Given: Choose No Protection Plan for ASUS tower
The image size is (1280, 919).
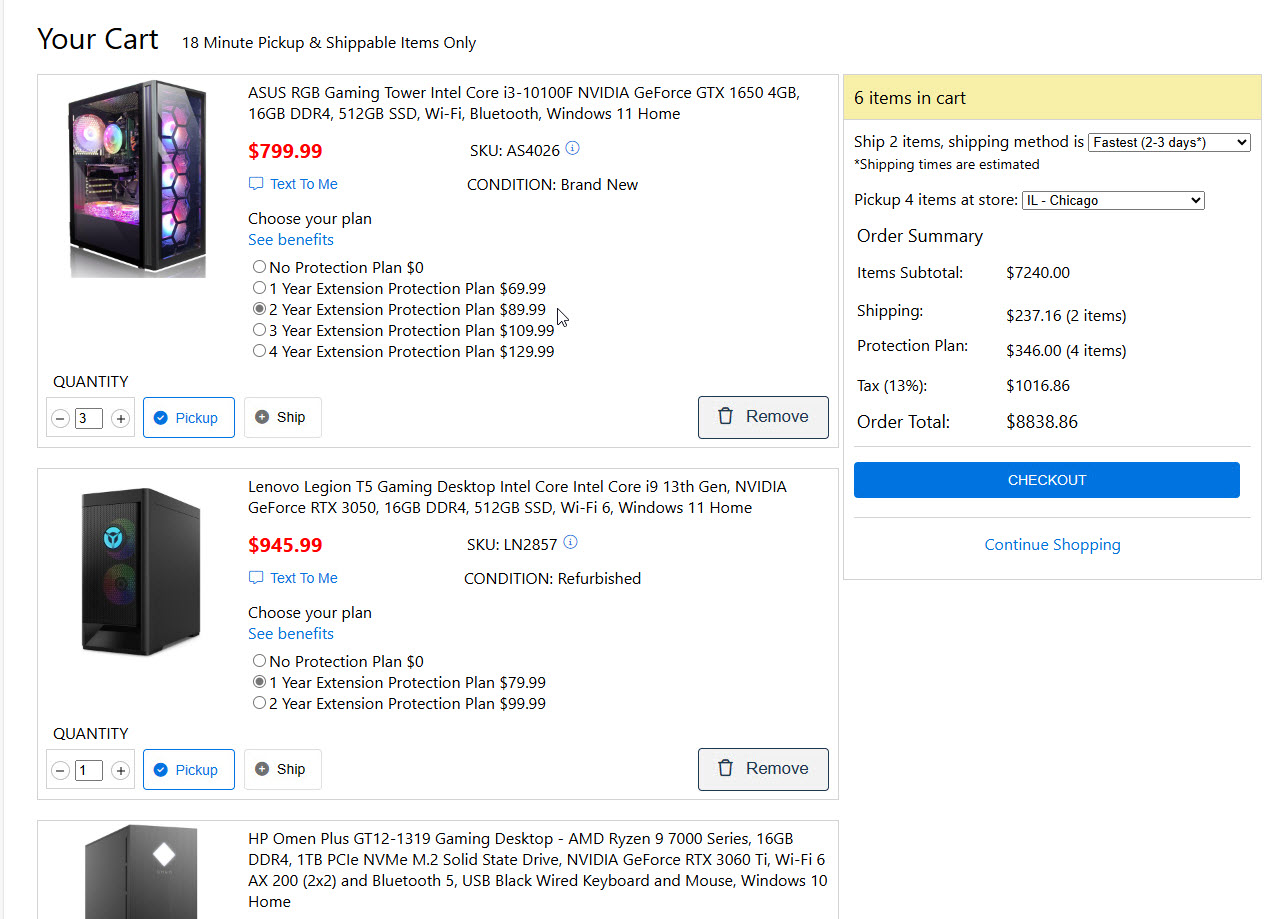Looking at the screenshot, I should coord(260,267).
